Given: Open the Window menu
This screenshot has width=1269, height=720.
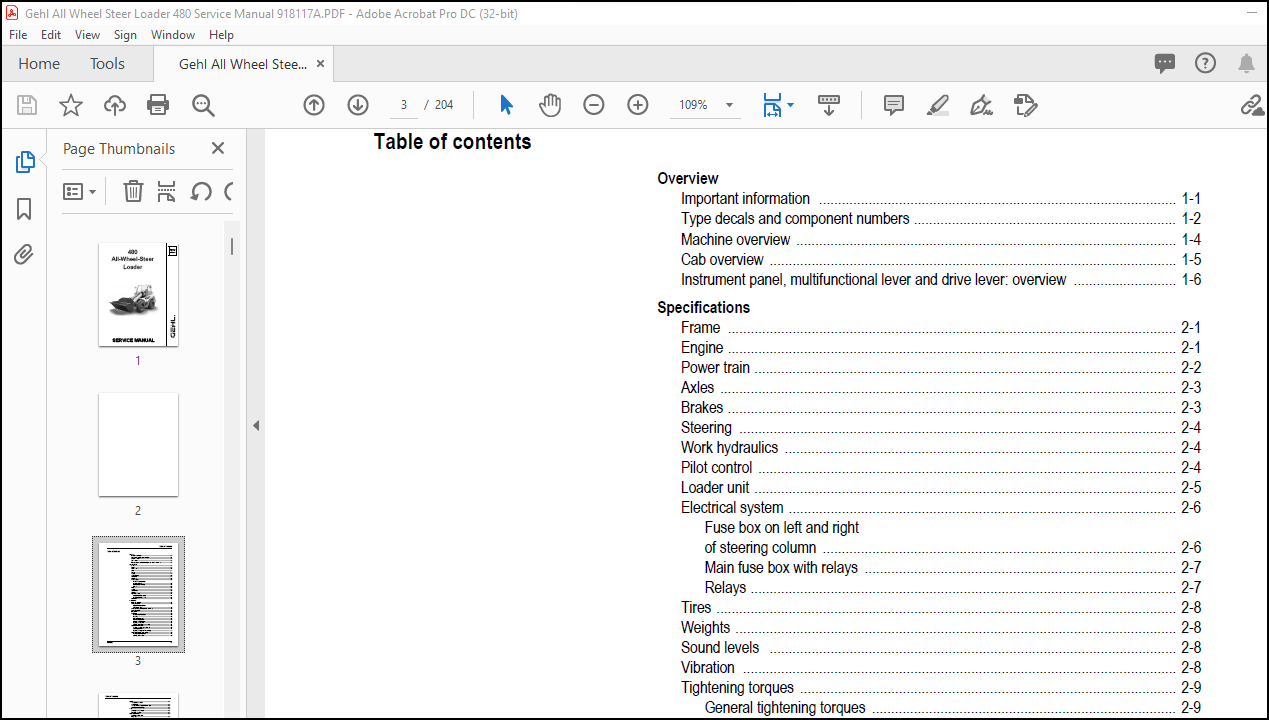Looking at the screenshot, I should pyautogui.click(x=173, y=34).
